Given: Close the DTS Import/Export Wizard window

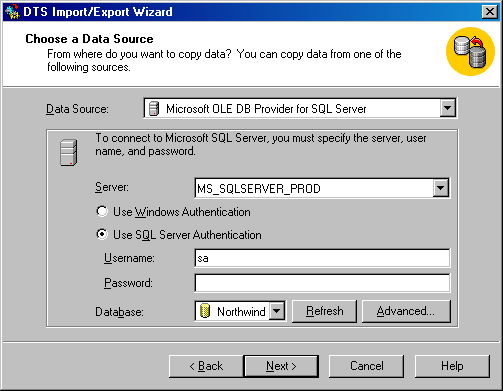Looking at the screenshot, I should [490, 12].
